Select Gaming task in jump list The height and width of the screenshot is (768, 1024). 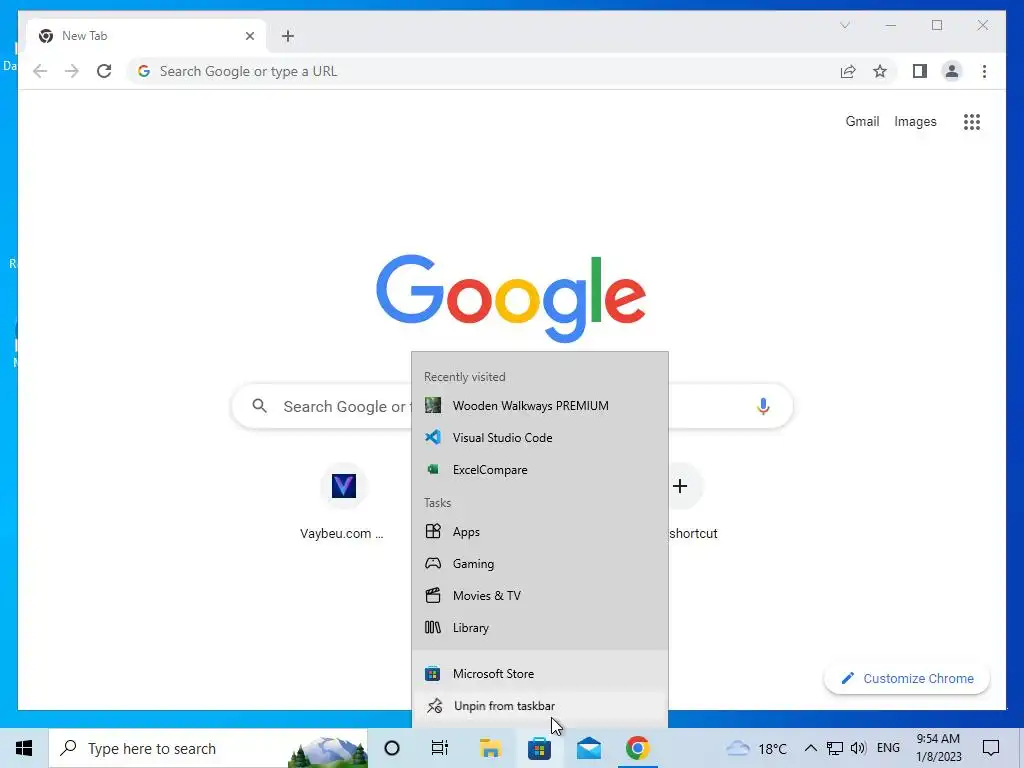tap(539, 564)
